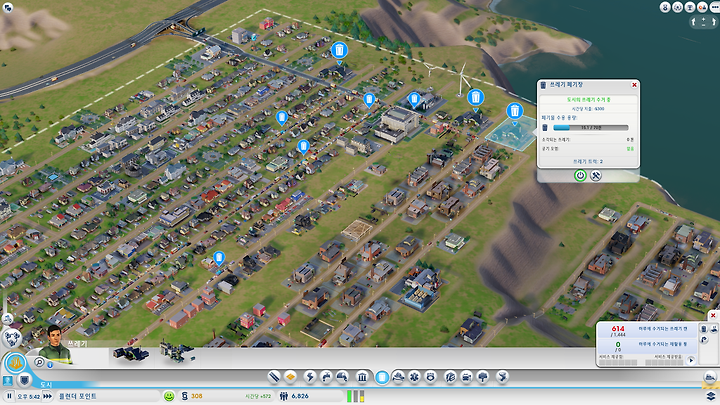Click the second top-right round icon
The width and height of the screenshot is (720, 405).
[677, 7]
